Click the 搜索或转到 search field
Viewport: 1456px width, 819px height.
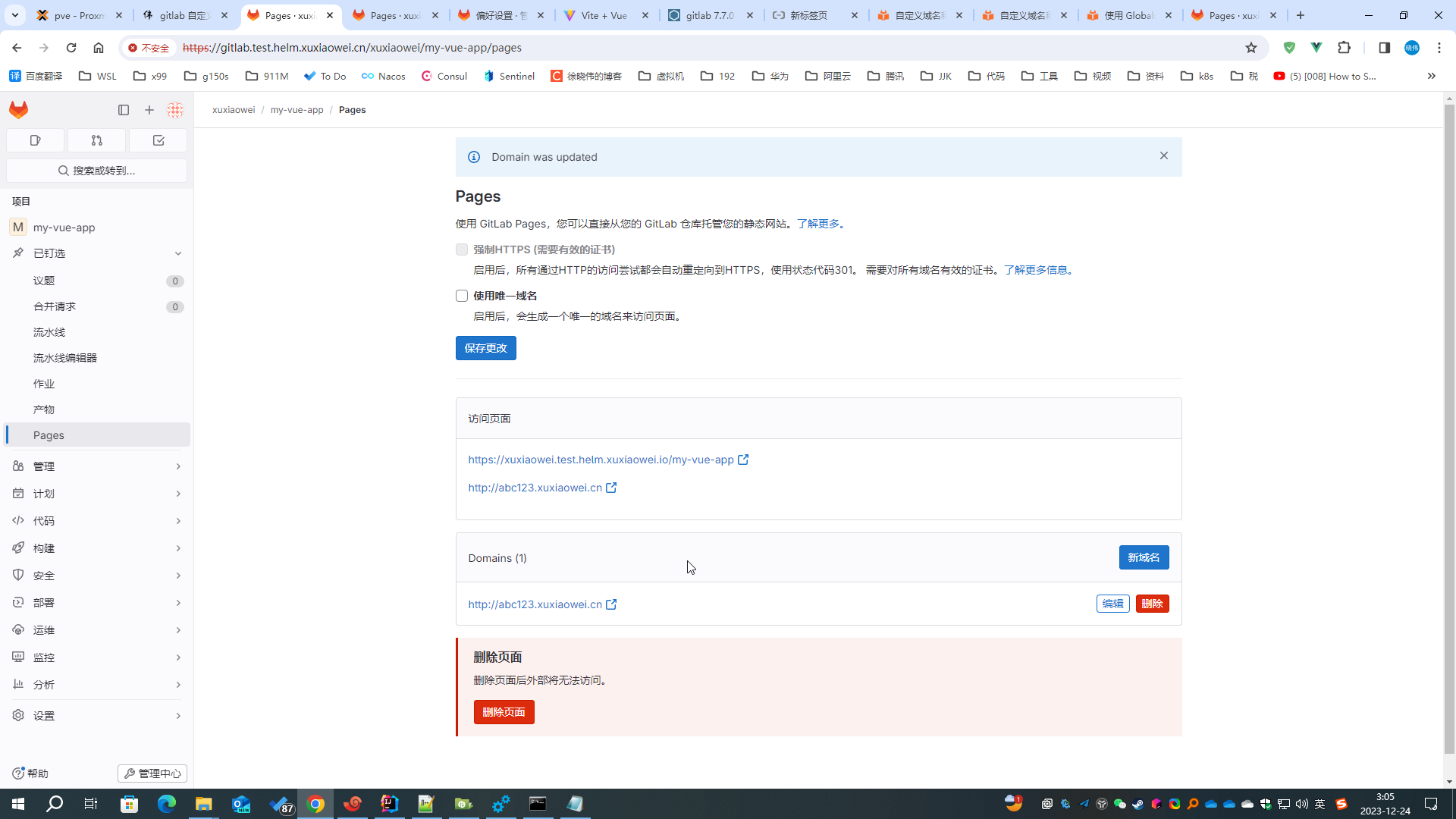(x=96, y=171)
